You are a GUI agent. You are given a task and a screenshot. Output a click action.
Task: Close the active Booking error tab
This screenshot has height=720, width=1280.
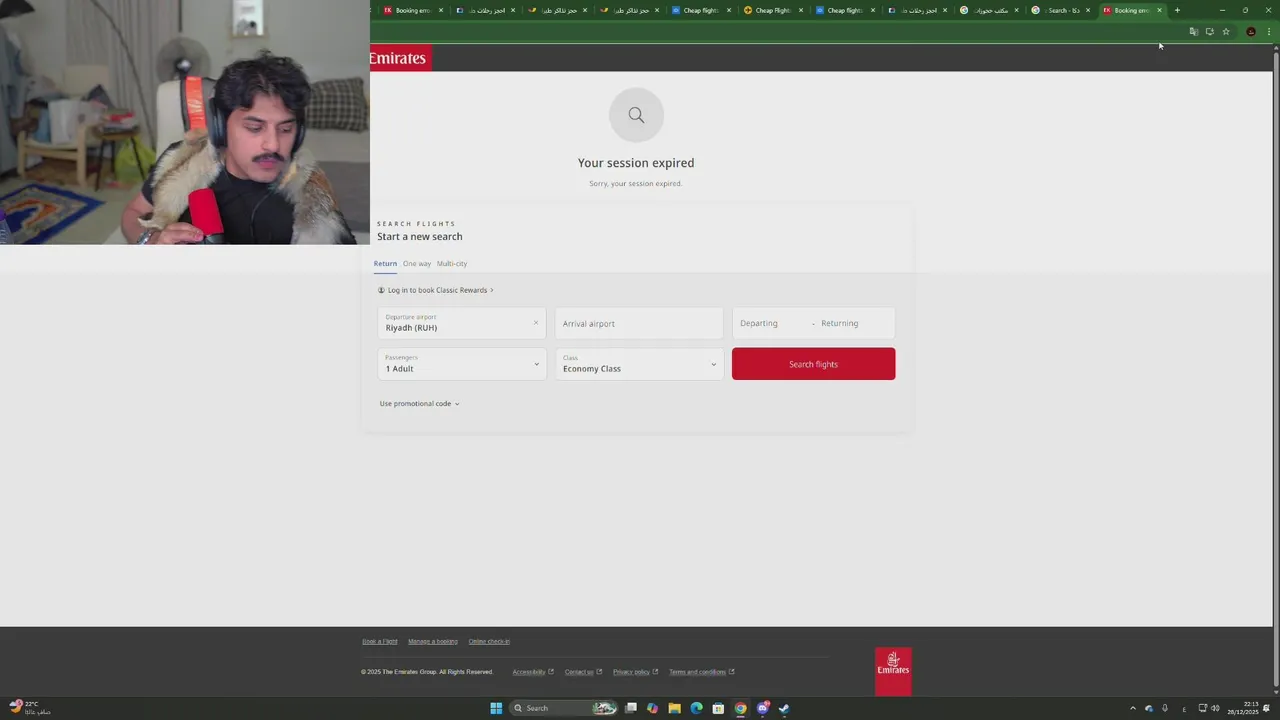(1160, 10)
